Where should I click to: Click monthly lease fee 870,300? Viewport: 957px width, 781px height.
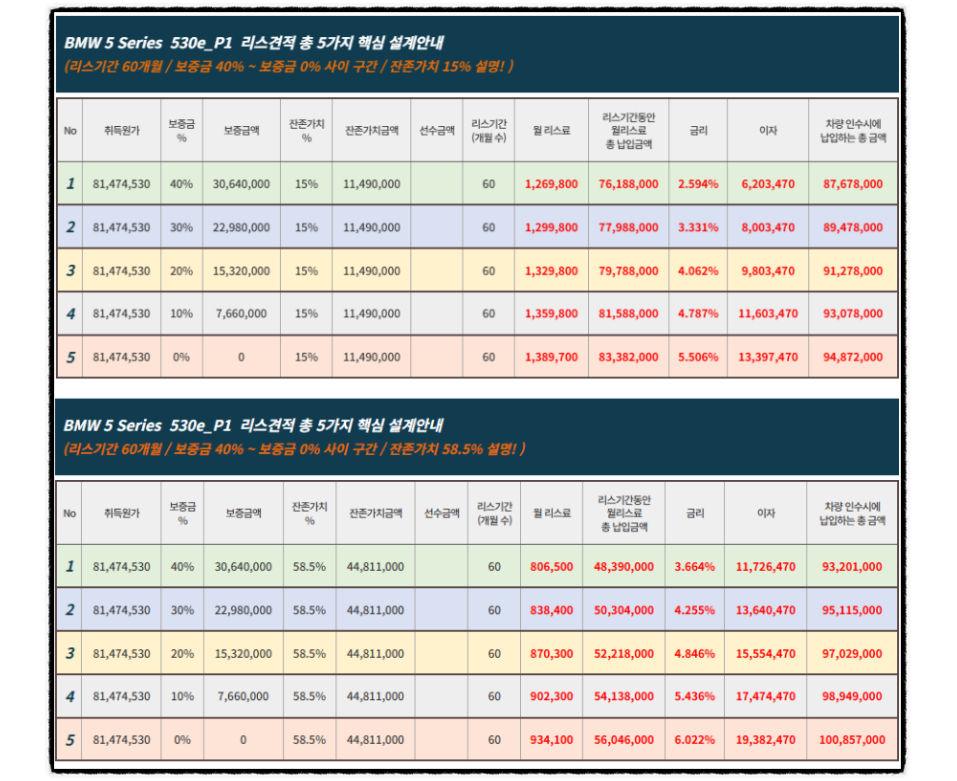pyautogui.click(x=551, y=653)
